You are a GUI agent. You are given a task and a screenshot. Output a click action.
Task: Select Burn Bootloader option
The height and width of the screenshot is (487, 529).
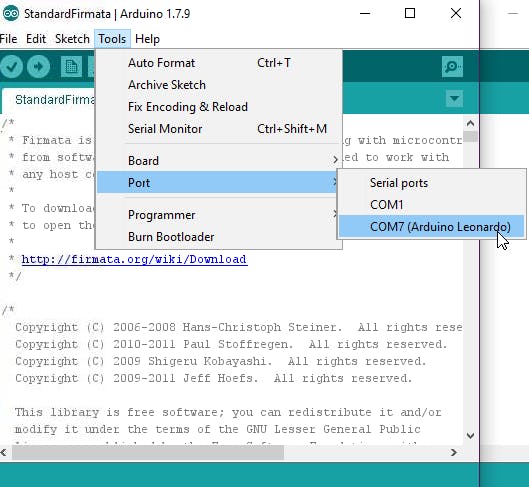click(219, 237)
